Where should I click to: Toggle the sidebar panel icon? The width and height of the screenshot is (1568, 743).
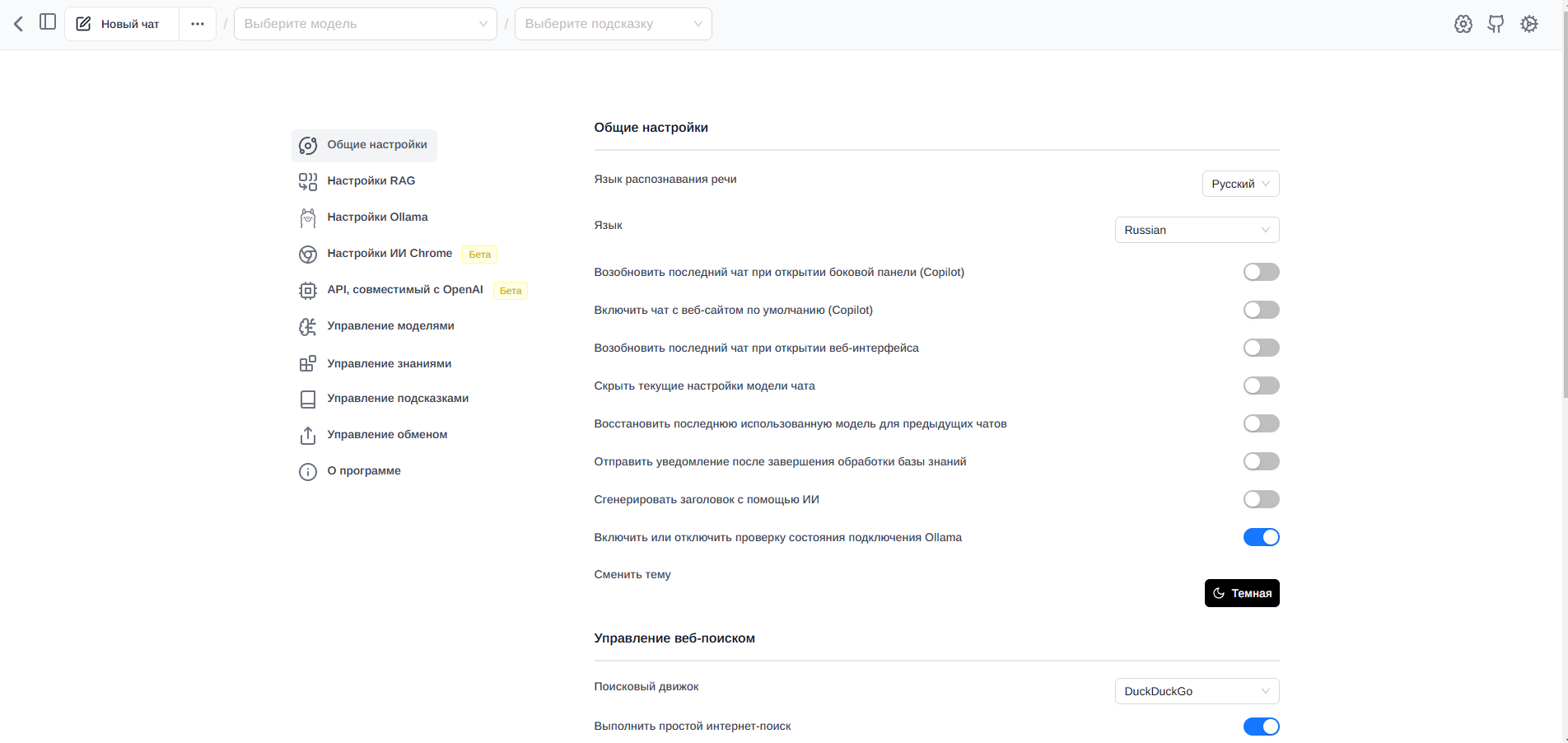pyautogui.click(x=48, y=22)
